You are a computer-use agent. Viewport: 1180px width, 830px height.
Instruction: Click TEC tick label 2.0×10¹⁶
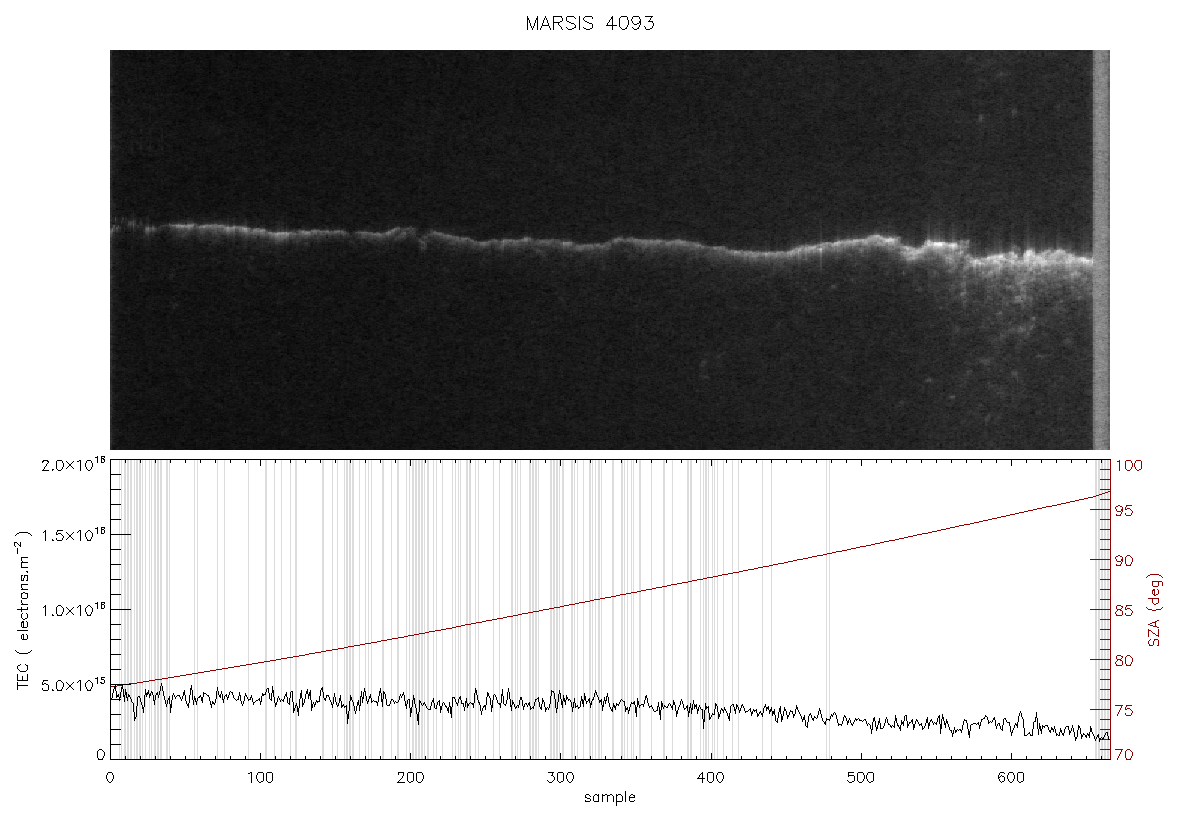tap(75, 464)
